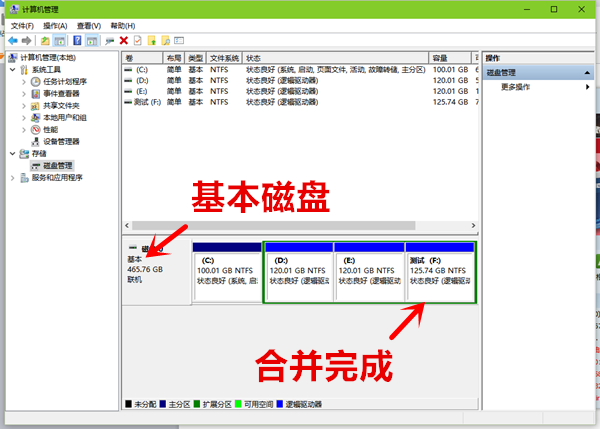Click the 未分配 black legend swatch
Screen dimensions: 600x429
[129, 404]
